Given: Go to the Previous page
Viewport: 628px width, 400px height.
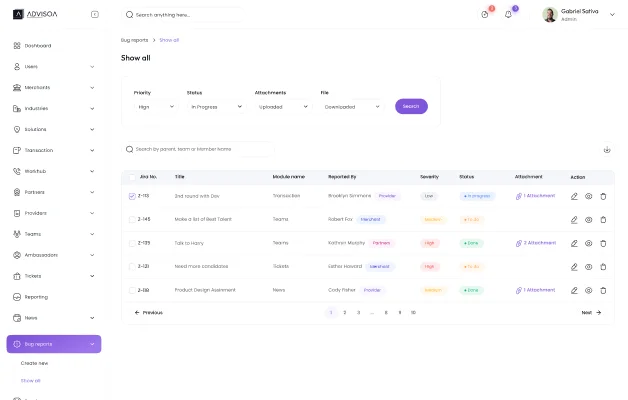Looking at the screenshot, I should (149, 312).
